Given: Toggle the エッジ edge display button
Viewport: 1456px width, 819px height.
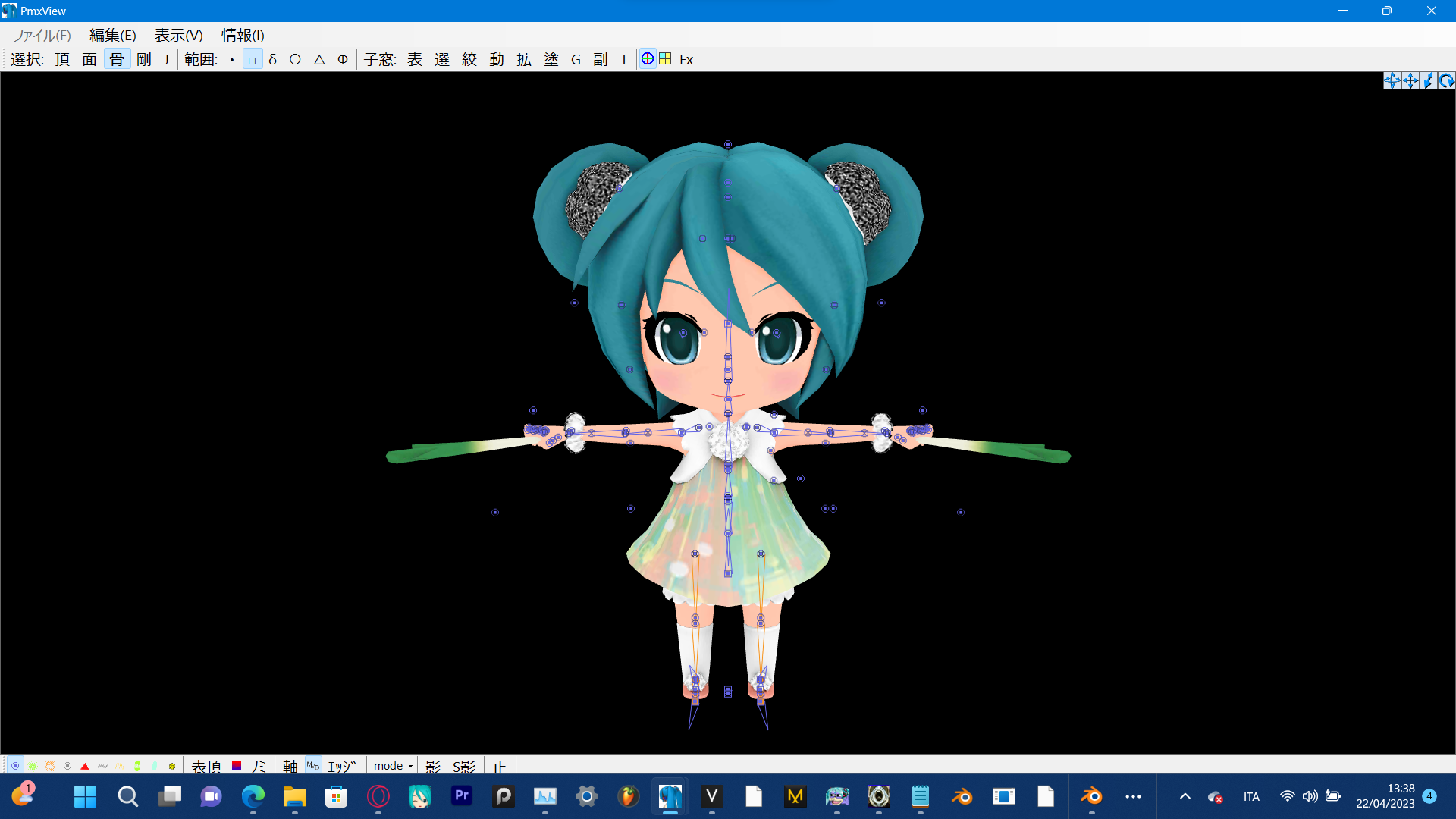Looking at the screenshot, I should coord(342,766).
